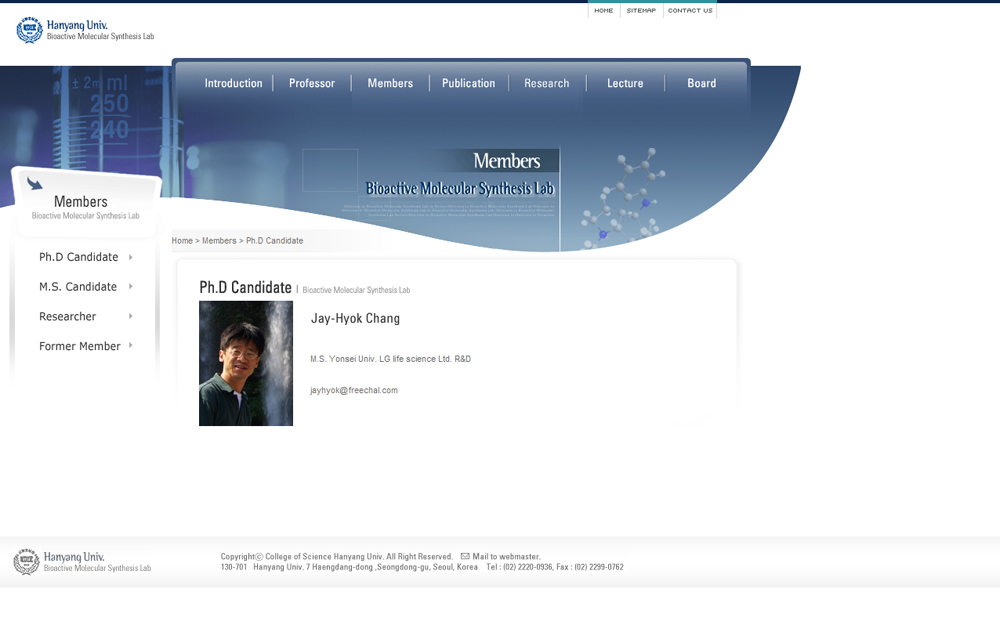Click Home in the breadcrumb trail
This screenshot has height=643, width=1000.
[182, 241]
